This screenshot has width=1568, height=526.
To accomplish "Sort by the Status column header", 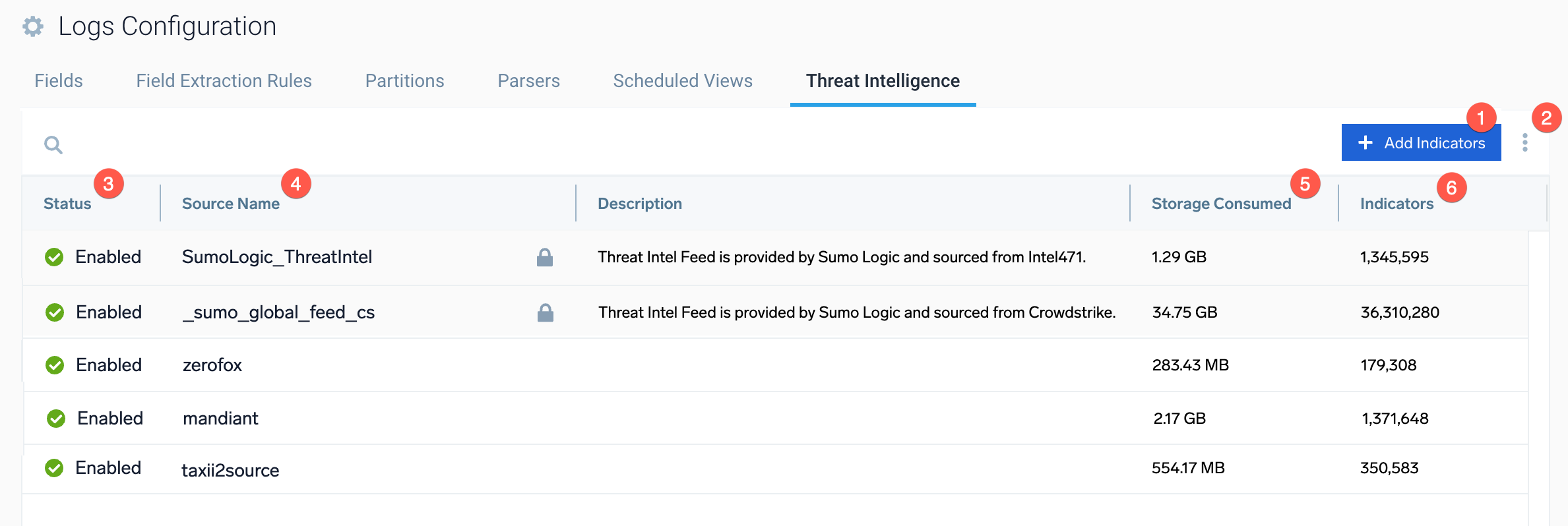I will point(67,204).
